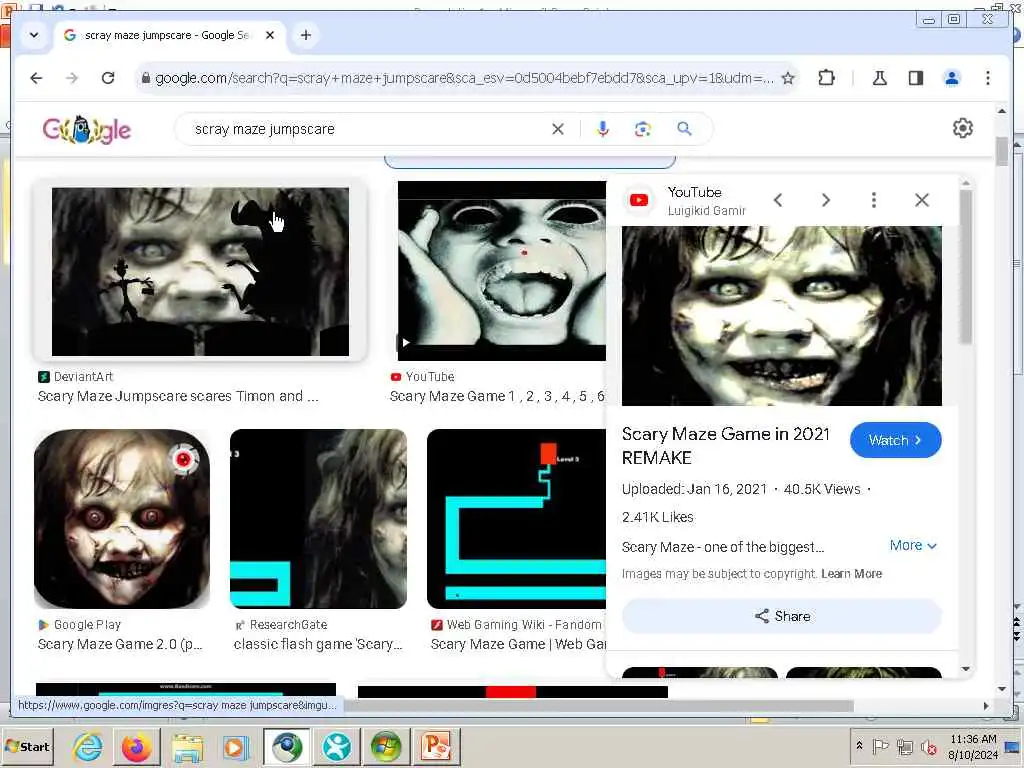The width and height of the screenshot is (1024, 768).
Task: Open classic flash game 'Scary...' link
Action: point(317,645)
